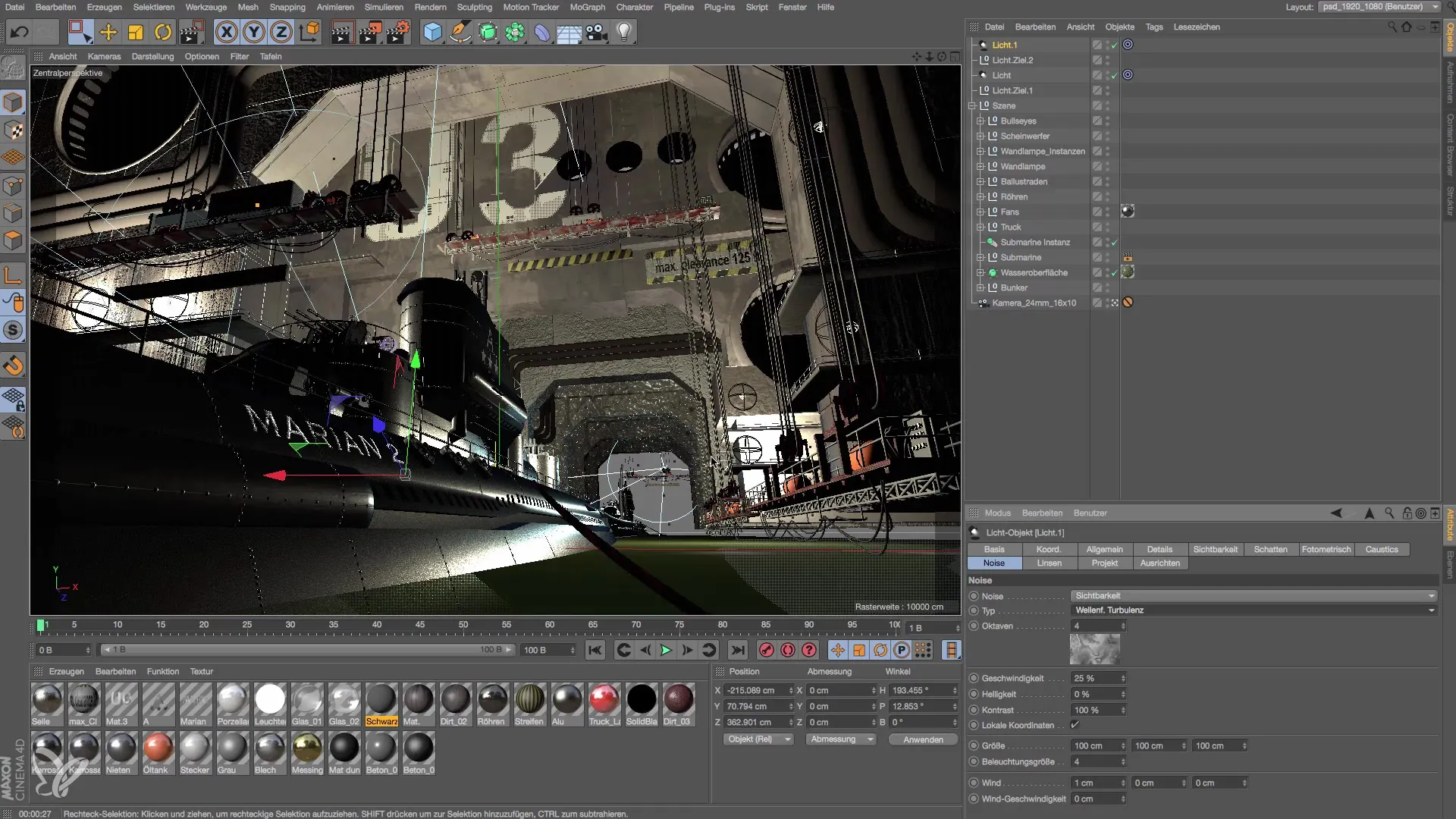Activate the Scale tool

click(x=136, y=32)
